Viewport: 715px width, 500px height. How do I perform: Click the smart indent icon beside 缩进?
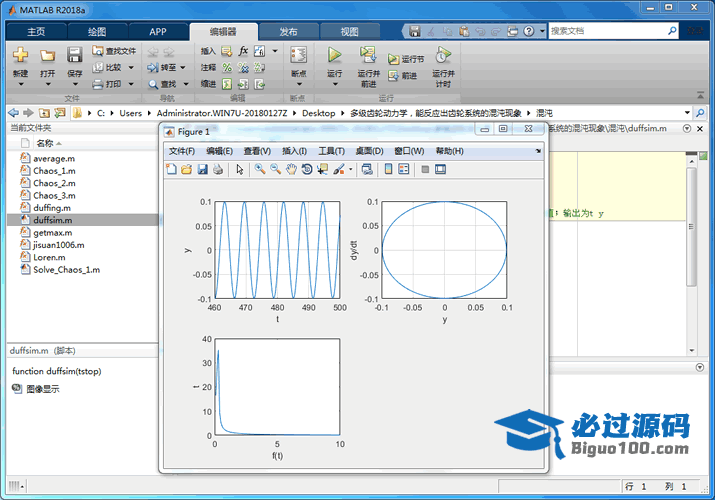pos(227,84)
